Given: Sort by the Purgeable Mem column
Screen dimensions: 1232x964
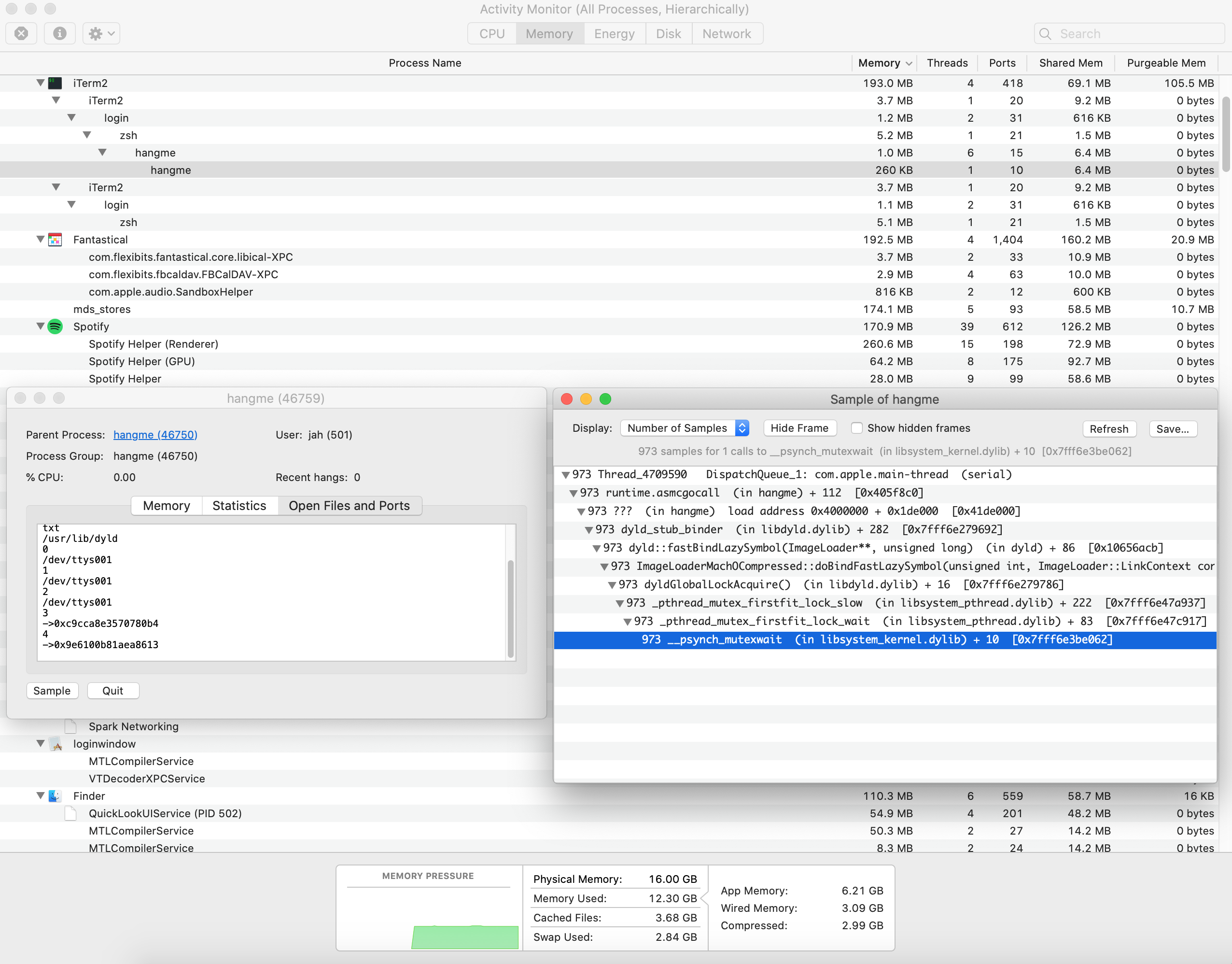Looking at the screenshot, I should coord(1166,63).
